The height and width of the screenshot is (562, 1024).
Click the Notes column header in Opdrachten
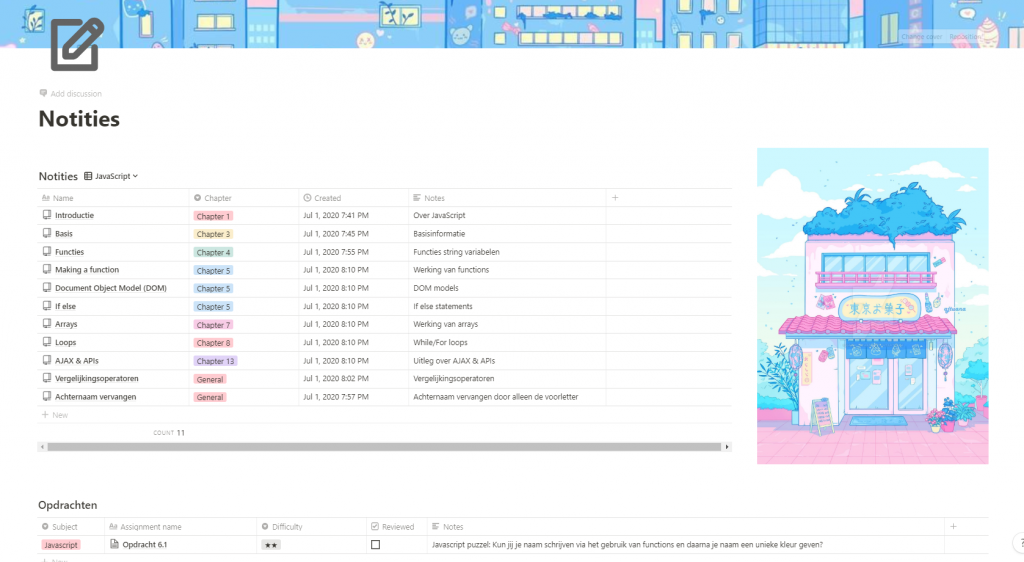(685, 527)
